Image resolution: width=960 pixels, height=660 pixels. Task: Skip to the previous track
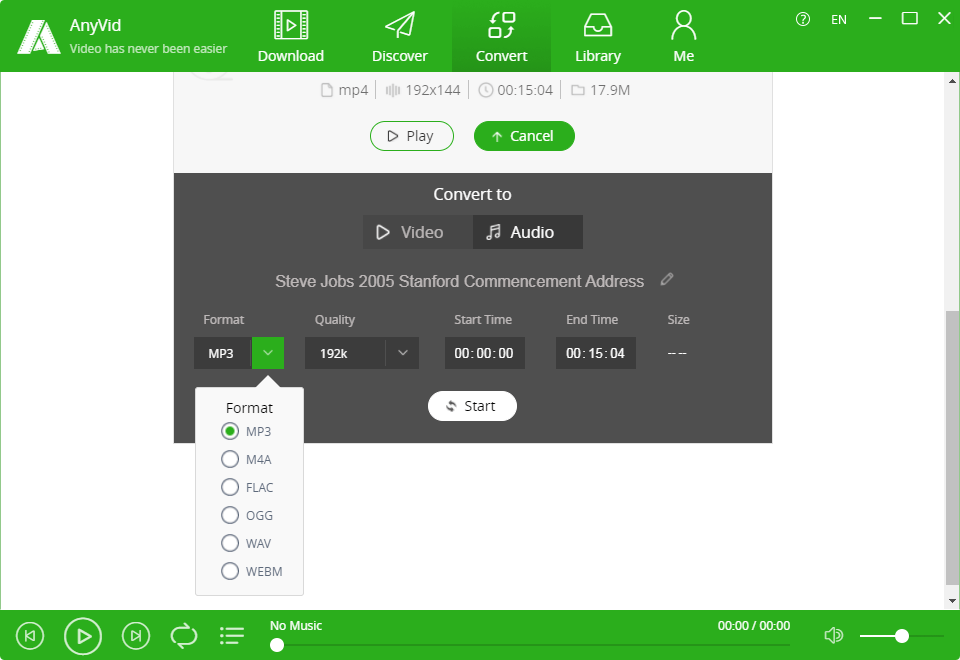30,636
